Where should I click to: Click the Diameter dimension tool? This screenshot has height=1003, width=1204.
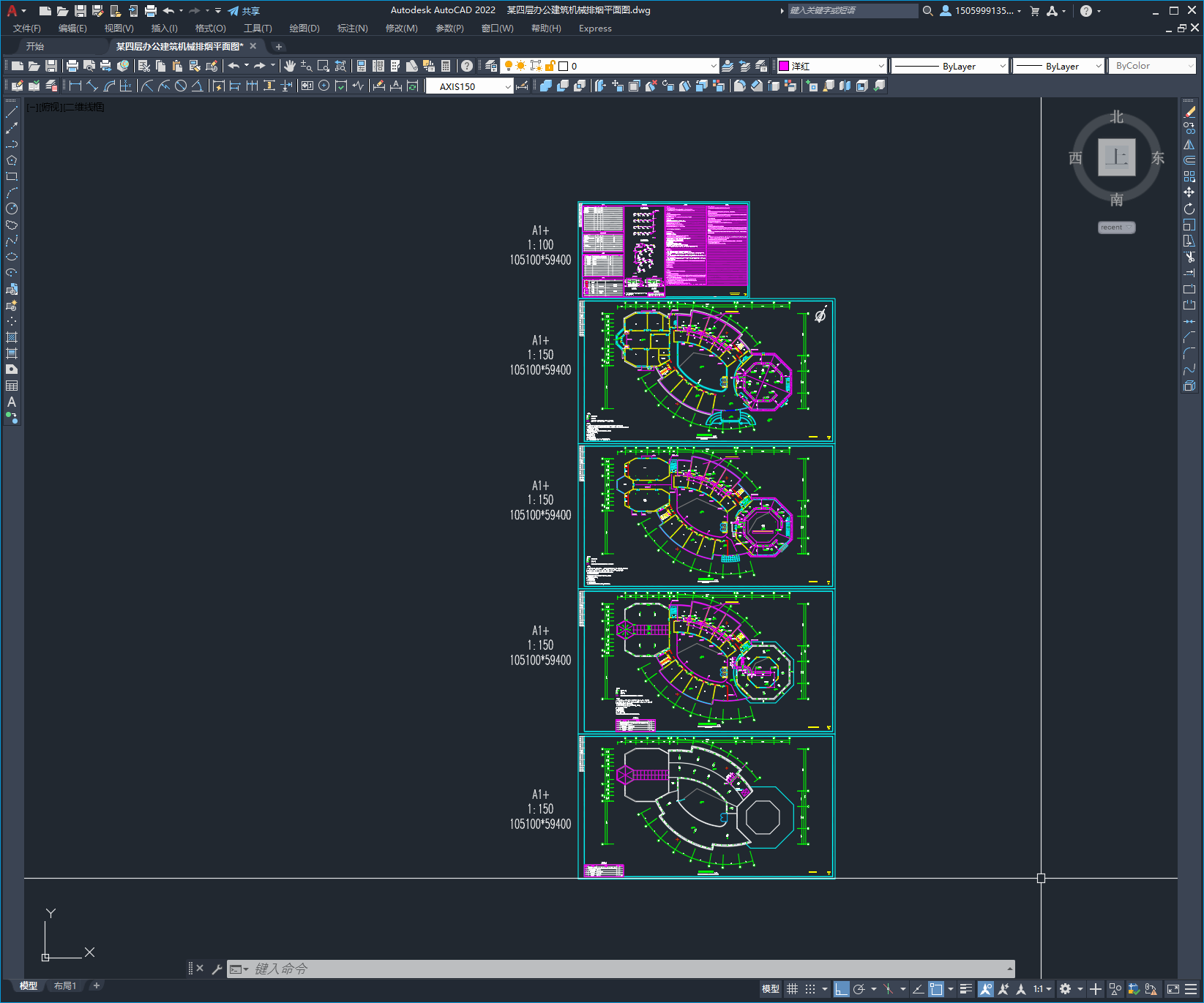181,86
